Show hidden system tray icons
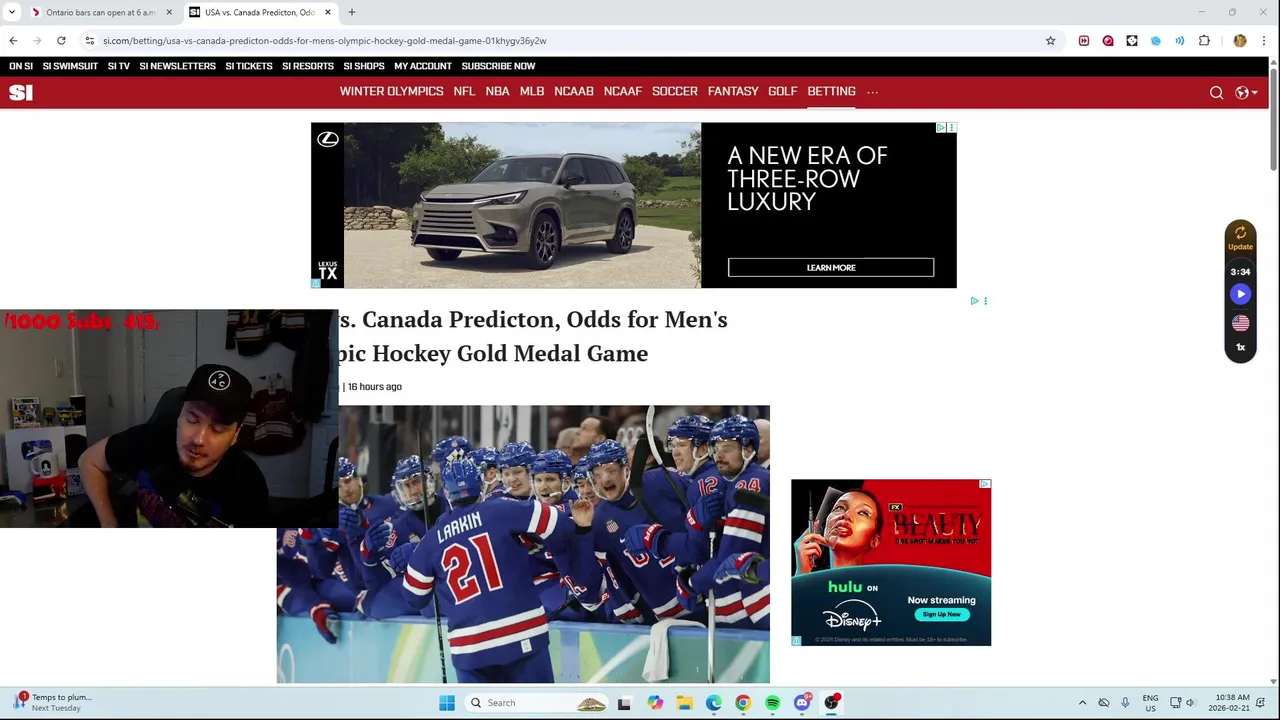 tap(1082, 703)
